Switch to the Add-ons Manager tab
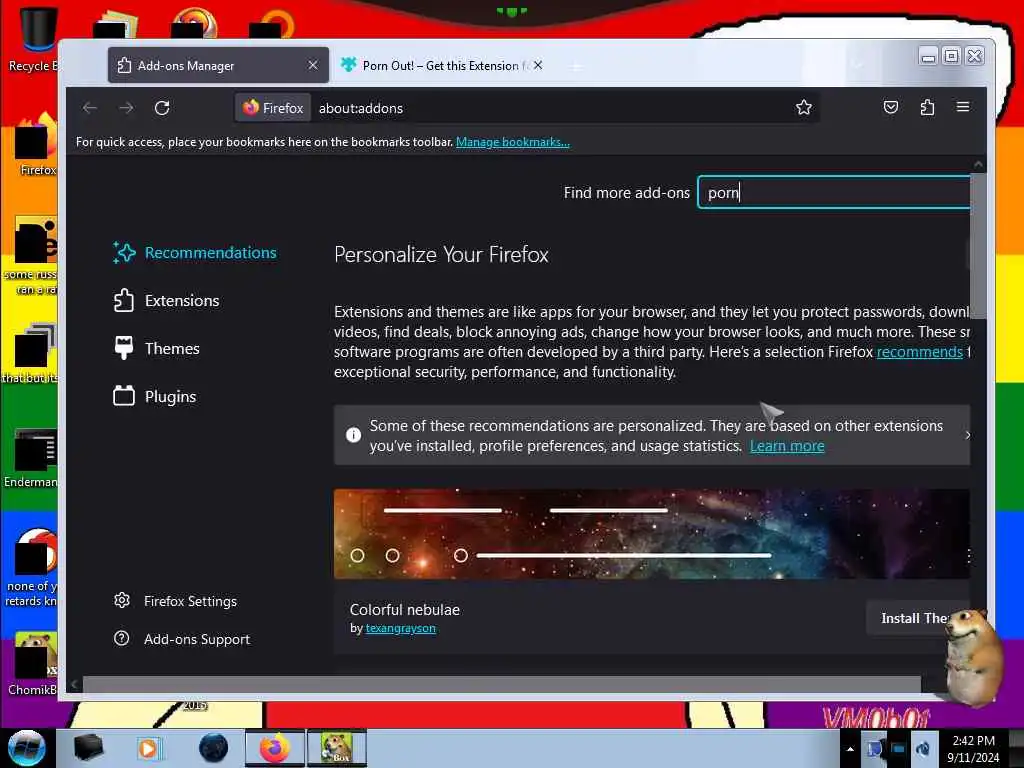 pyautogui.click(x=218, y=65)
